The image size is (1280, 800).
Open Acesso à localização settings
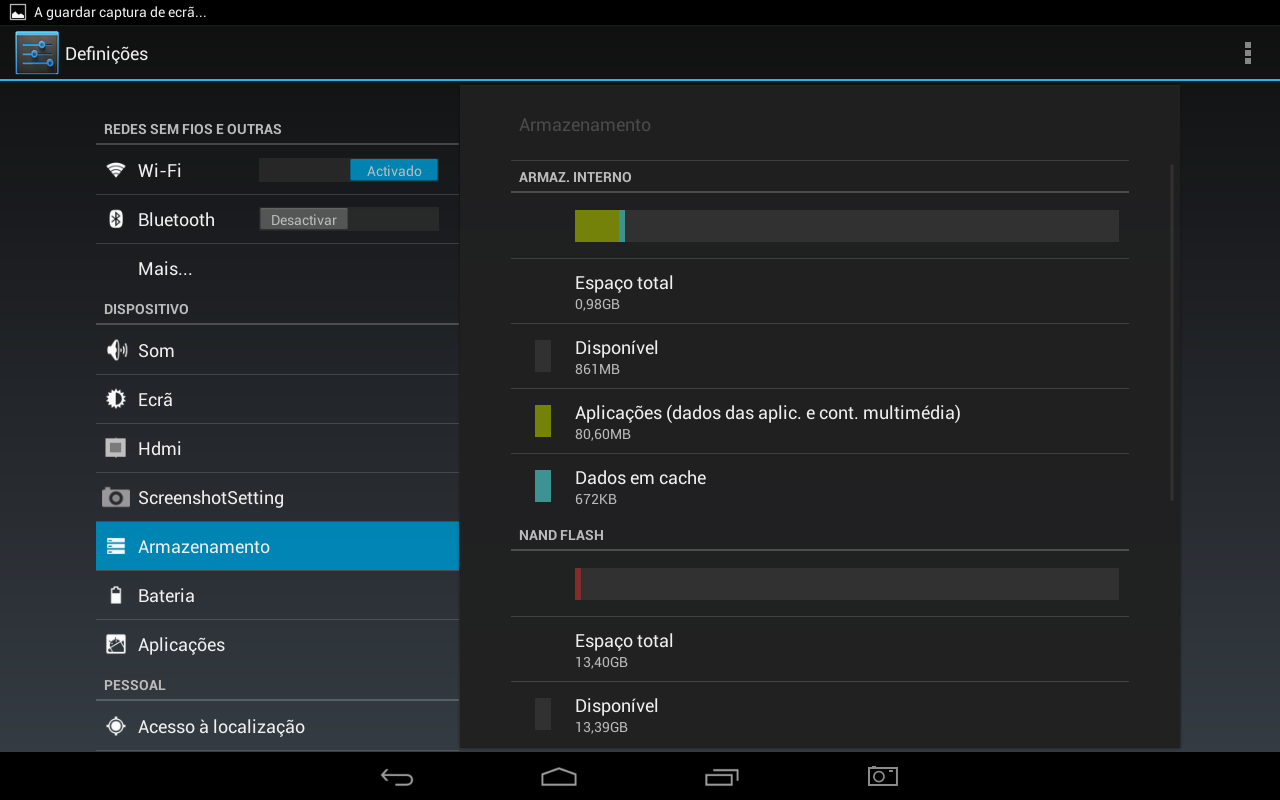click(x=277, y=726)
